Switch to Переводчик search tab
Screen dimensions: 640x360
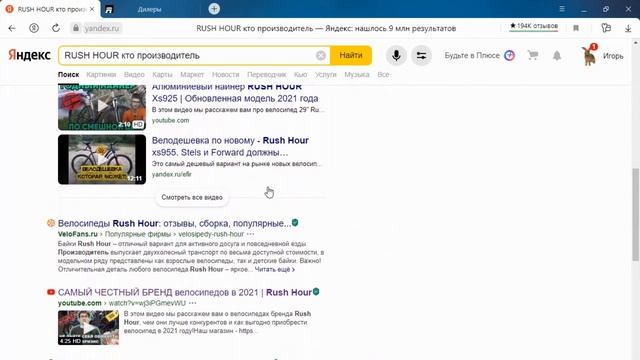[x=267, y=75]
